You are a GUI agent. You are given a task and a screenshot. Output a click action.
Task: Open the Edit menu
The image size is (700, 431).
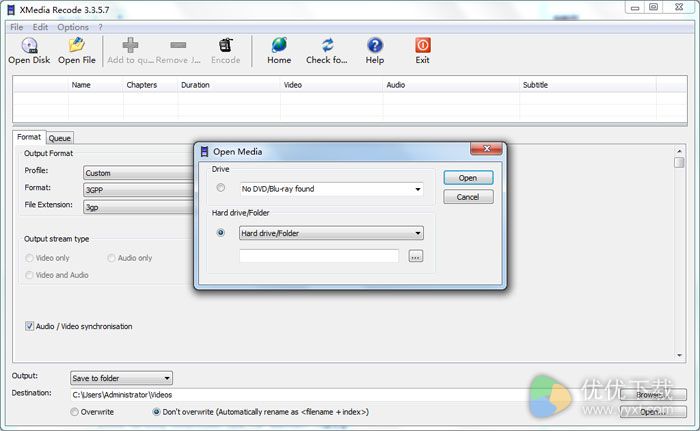tap(40, 27)
